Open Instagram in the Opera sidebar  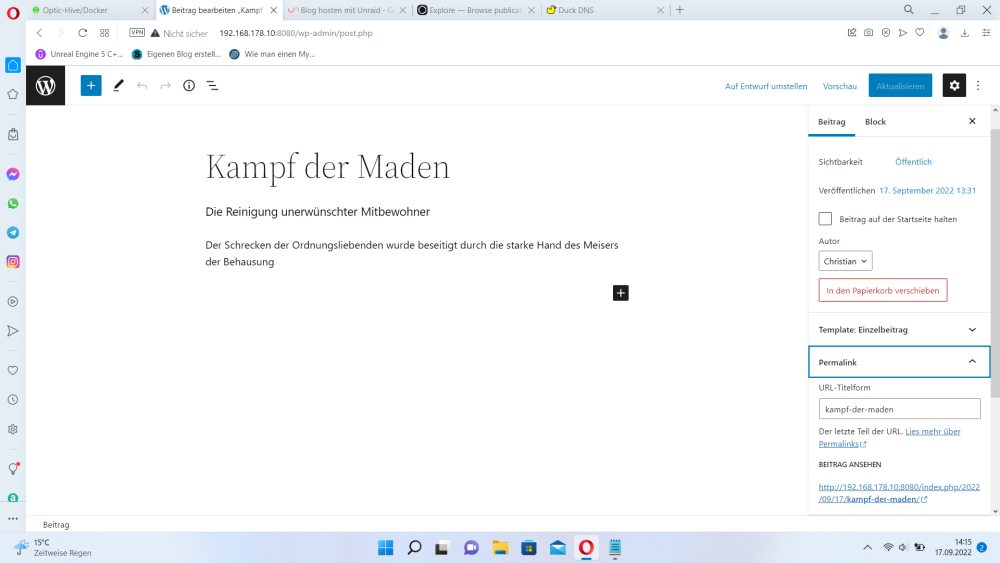13,261
